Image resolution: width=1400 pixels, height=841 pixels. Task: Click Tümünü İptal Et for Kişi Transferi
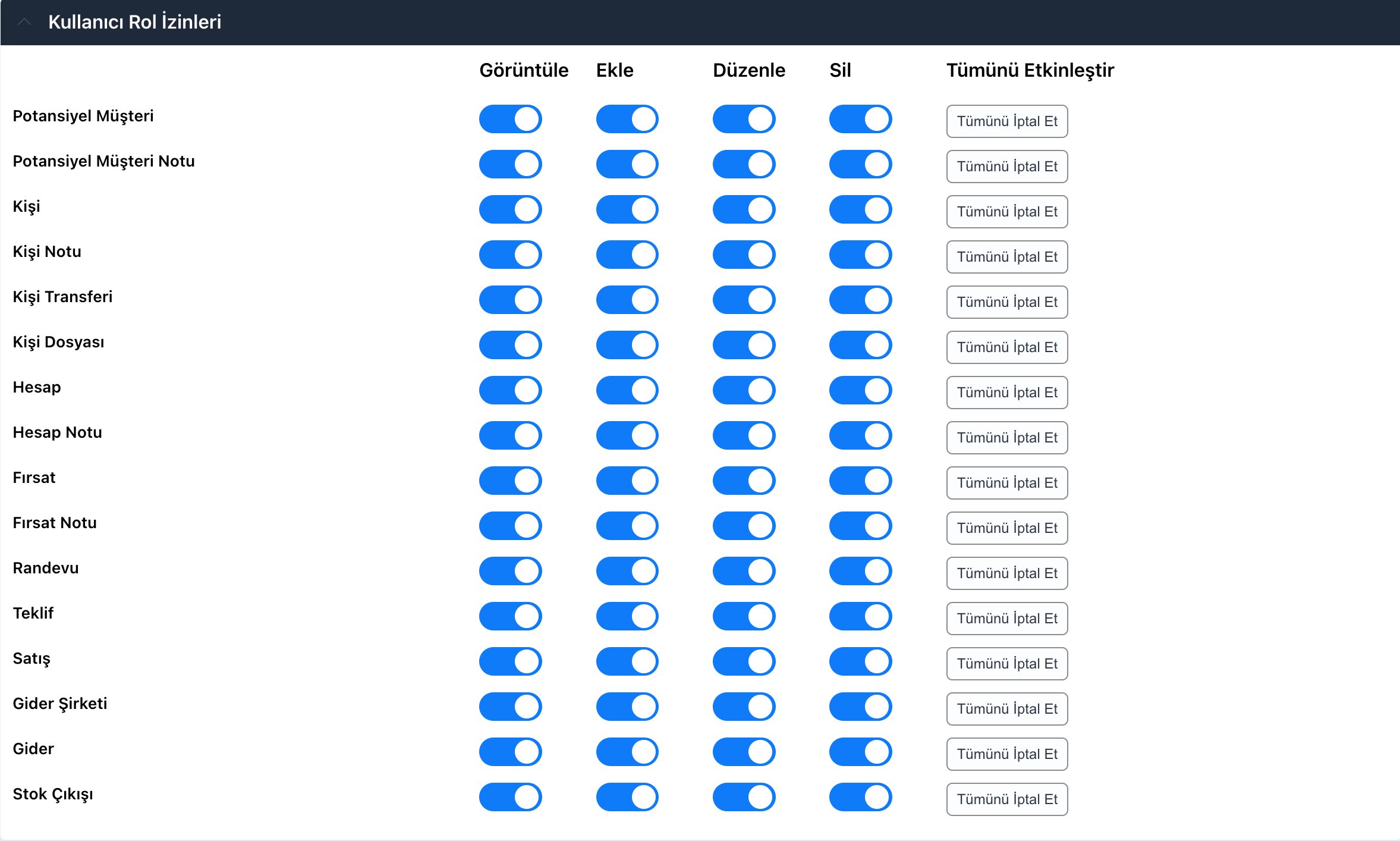coord(1007,302)
